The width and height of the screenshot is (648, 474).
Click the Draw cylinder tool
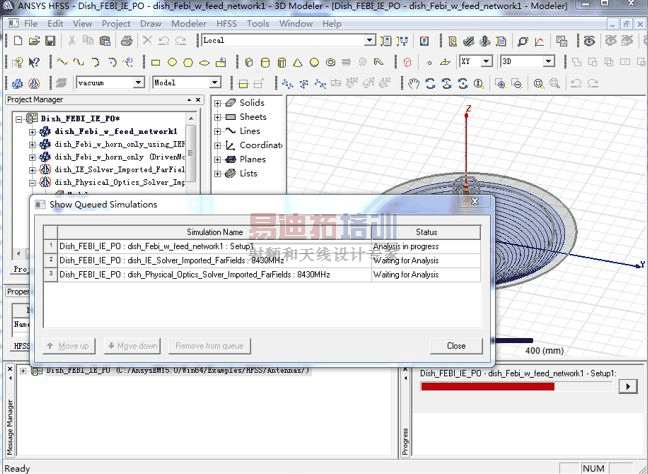click(265, 61)
